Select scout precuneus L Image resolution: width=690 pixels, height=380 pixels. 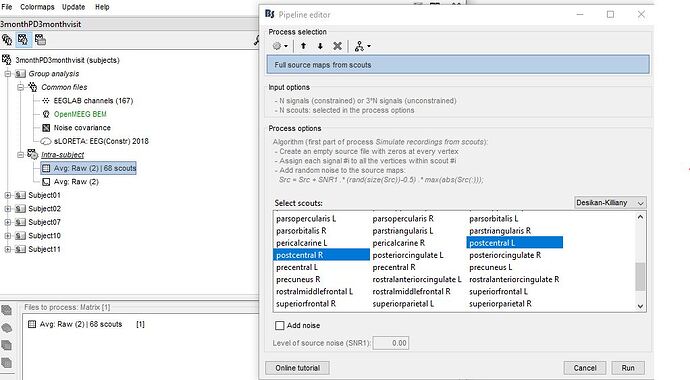tap(491, 267)
